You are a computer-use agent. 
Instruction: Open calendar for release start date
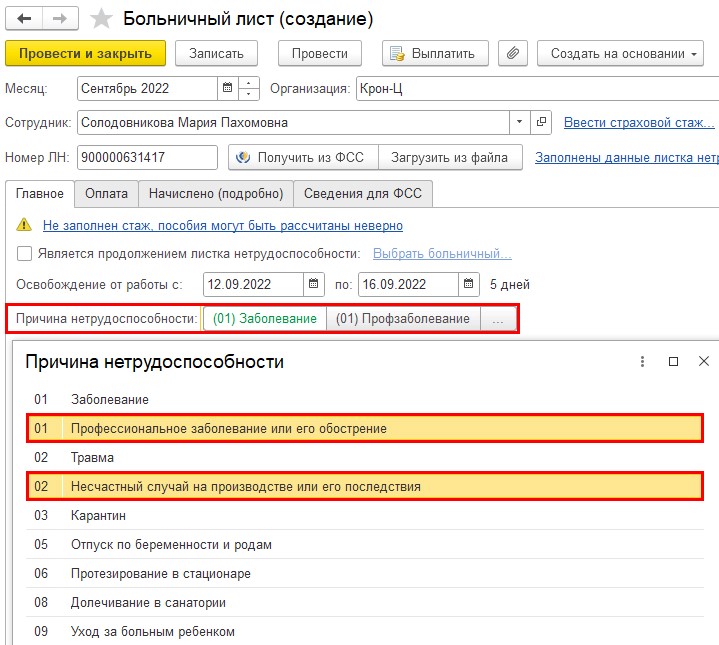[x=314, y=284]
